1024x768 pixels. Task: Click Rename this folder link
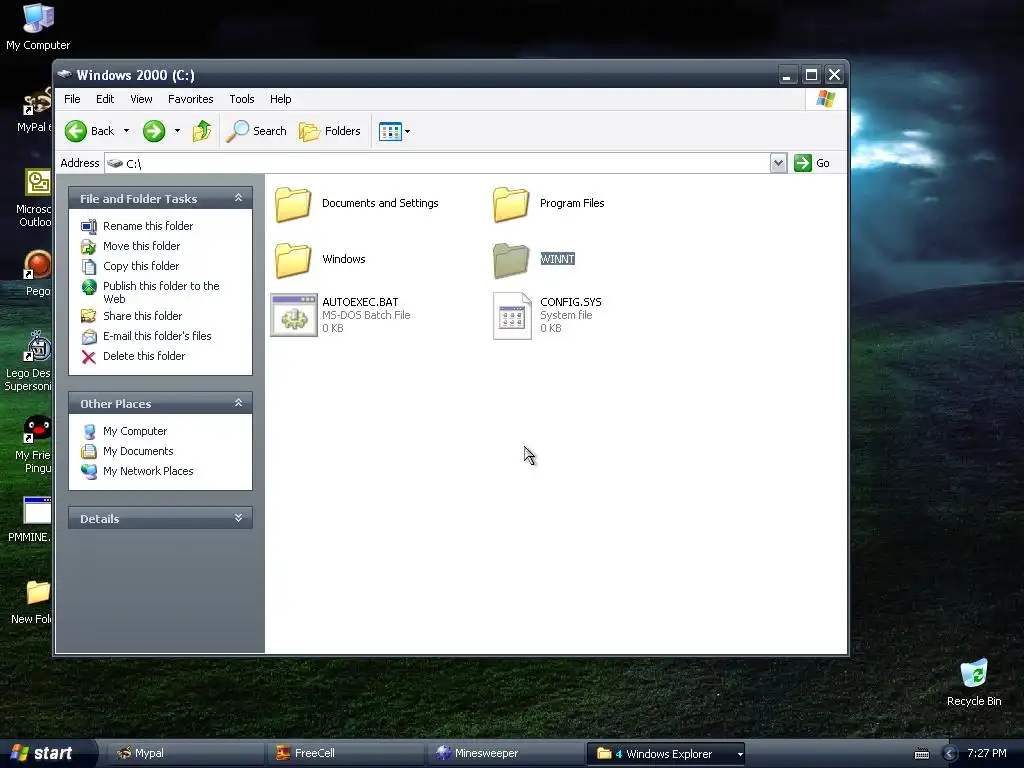click(148, 226)
